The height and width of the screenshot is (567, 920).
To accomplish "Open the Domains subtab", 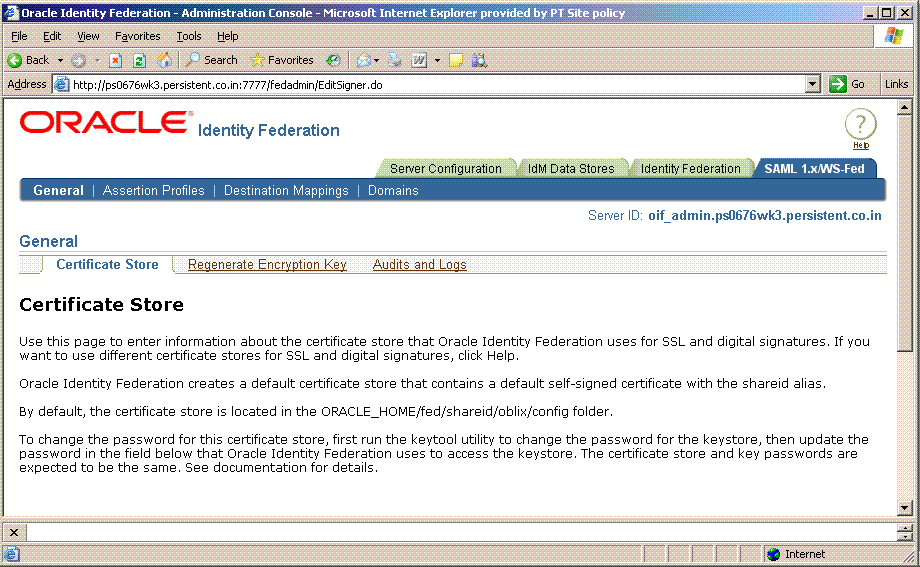I will click(x=393, y=191).
